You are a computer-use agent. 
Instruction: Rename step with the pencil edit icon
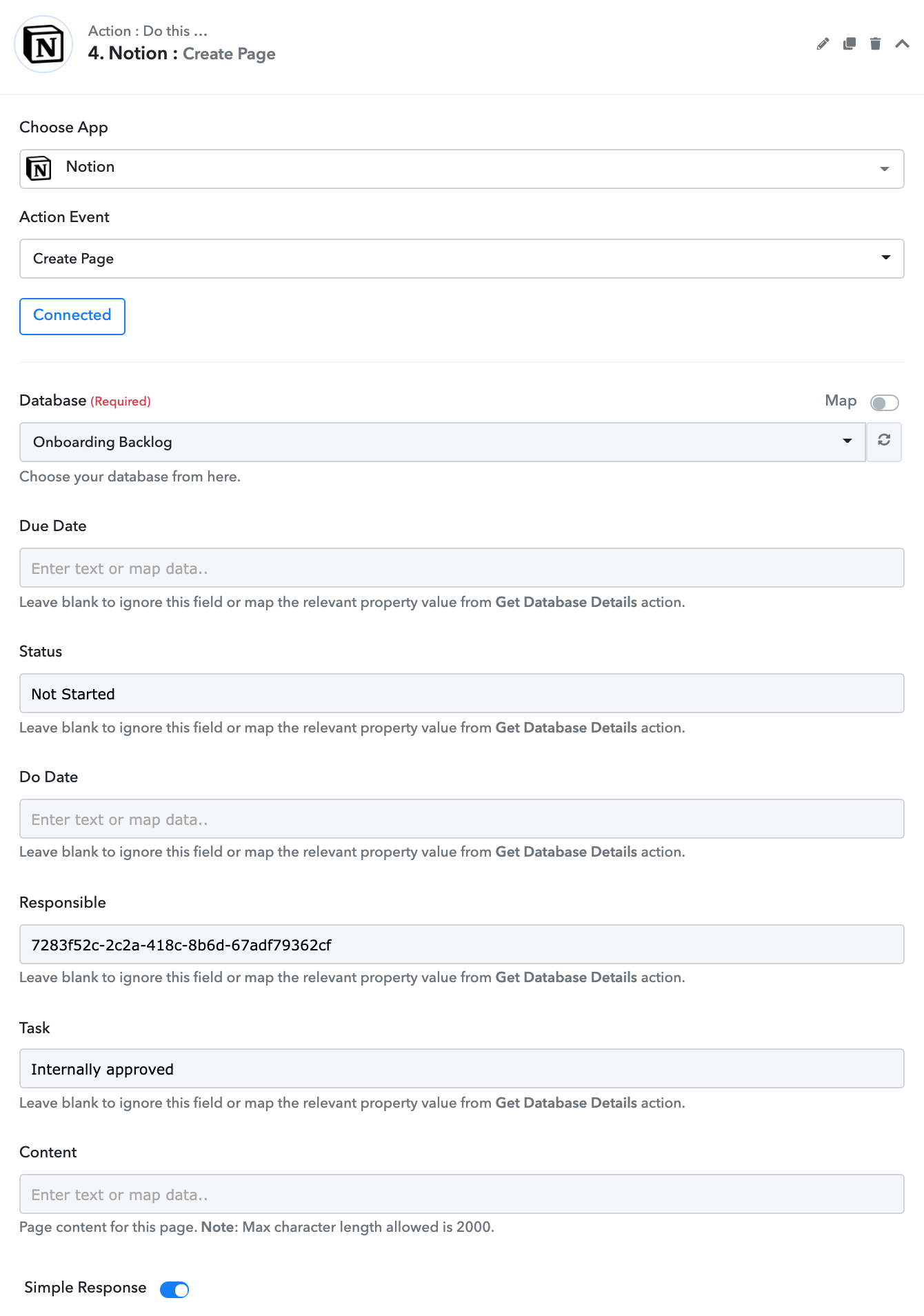coord(823,44)
